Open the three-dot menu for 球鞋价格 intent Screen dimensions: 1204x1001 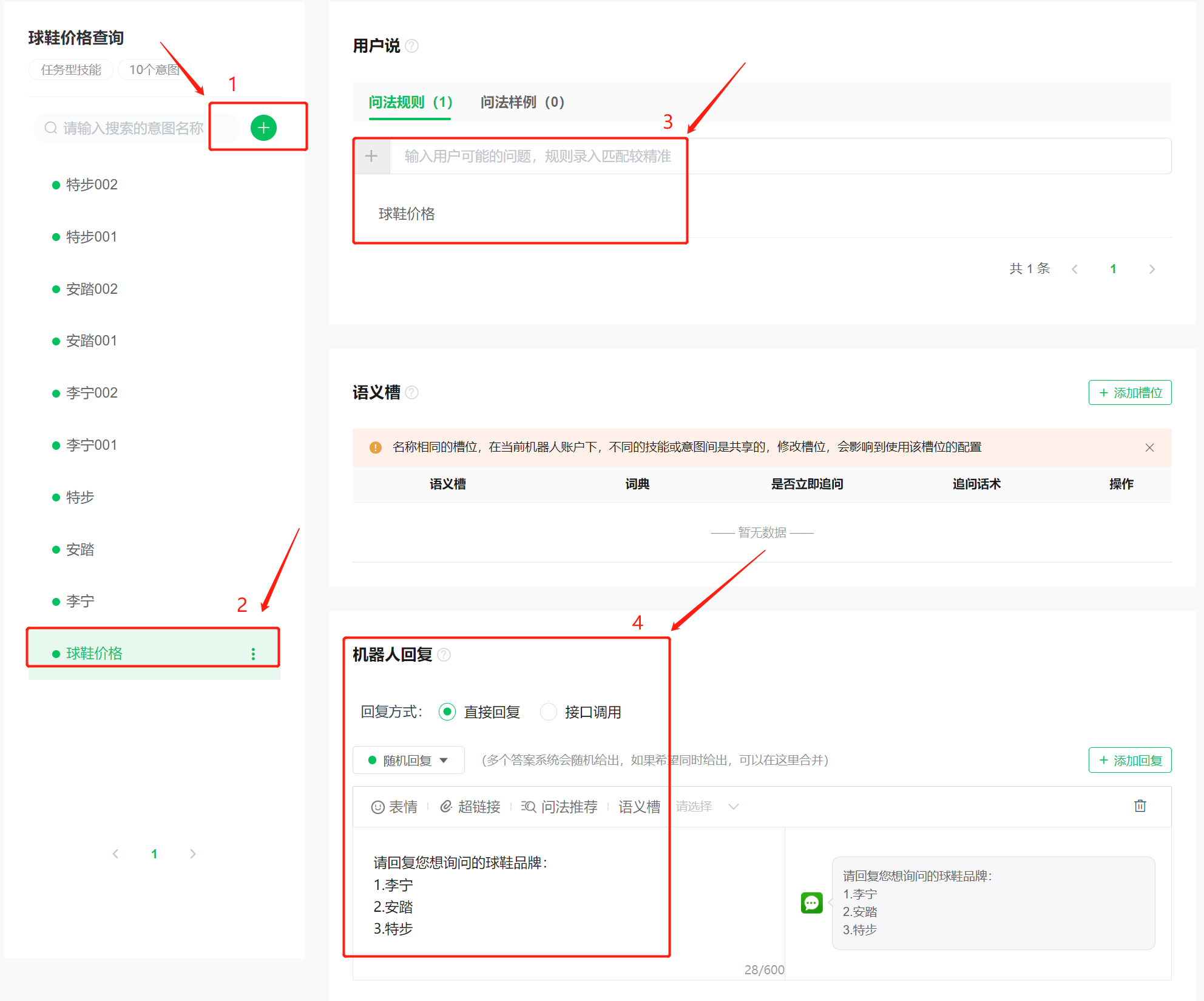pyautogui.click(x=253, y=654)
